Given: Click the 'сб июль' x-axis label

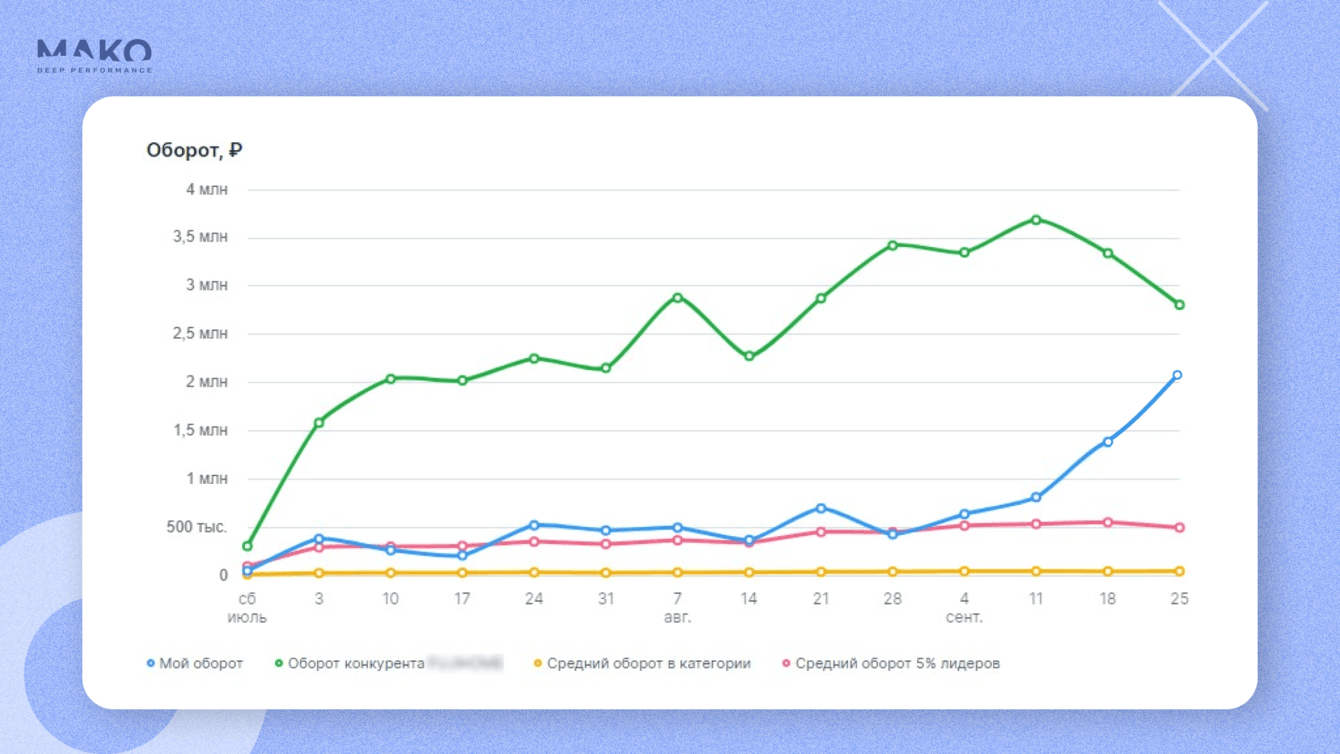Looking at the screenshot, I should coord(247,608).
